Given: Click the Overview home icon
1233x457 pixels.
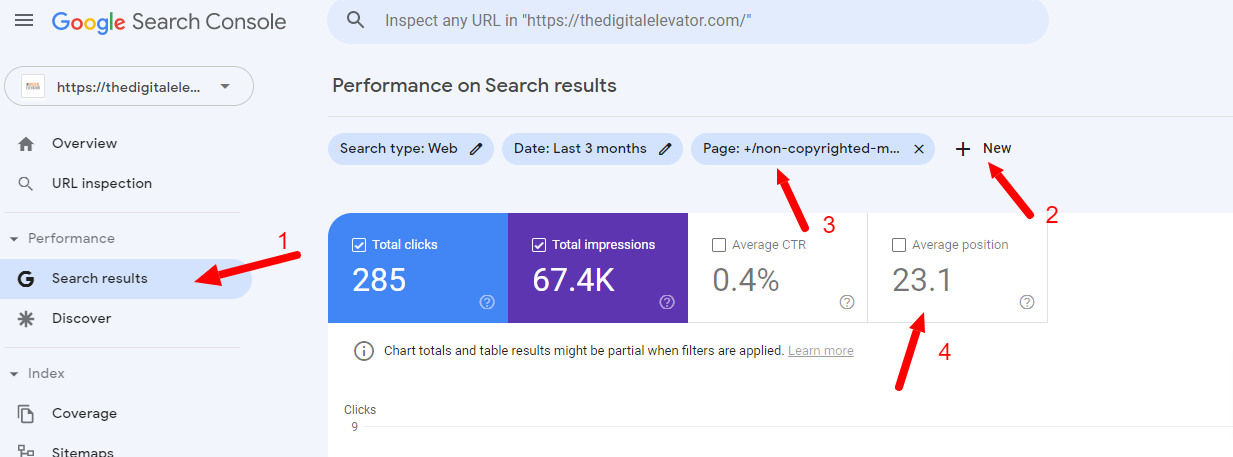Looking at the screenshot, I should pyautogui.click(x=26, y=143).
